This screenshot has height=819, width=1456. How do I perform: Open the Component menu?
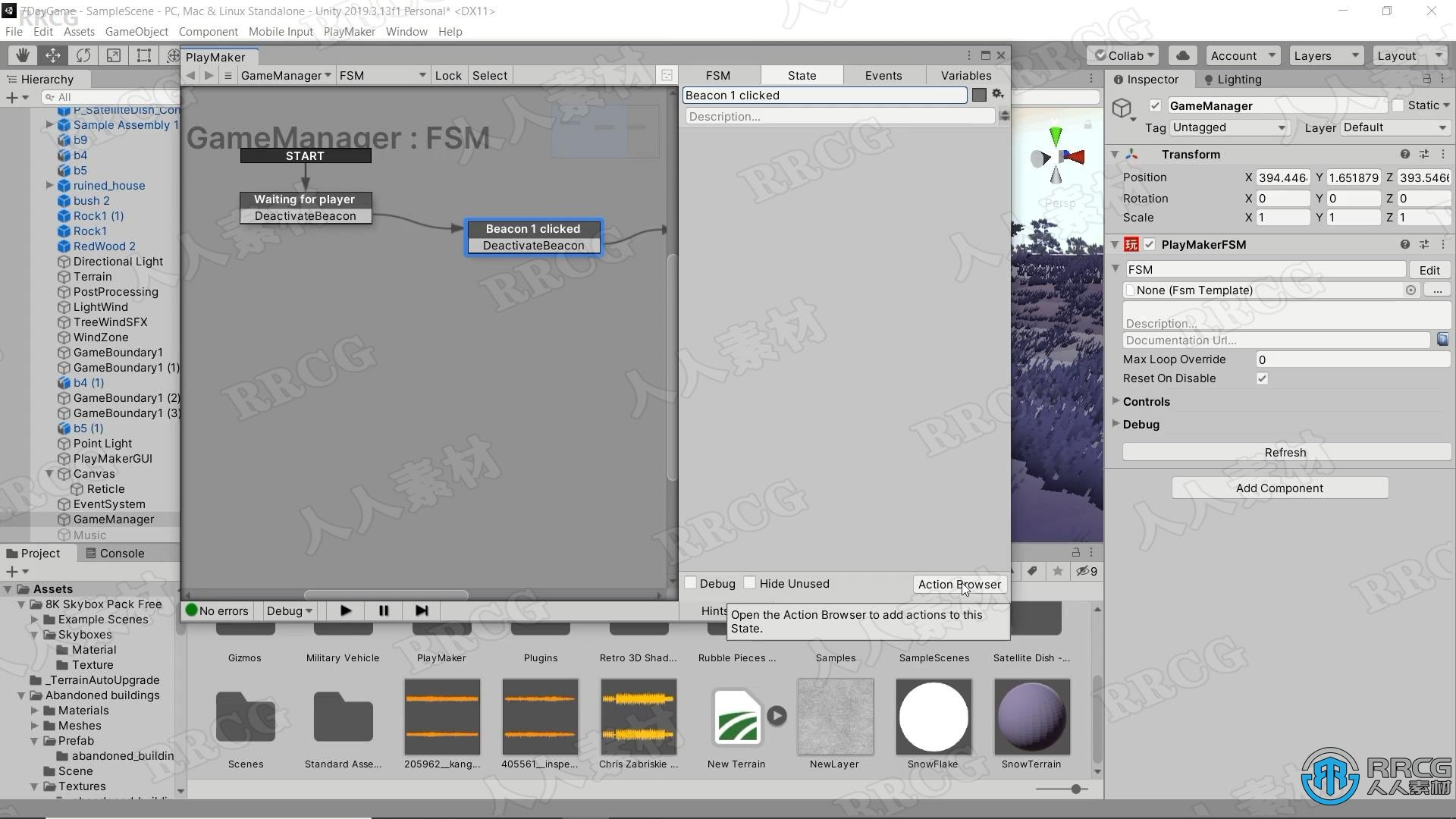(208, 31)
